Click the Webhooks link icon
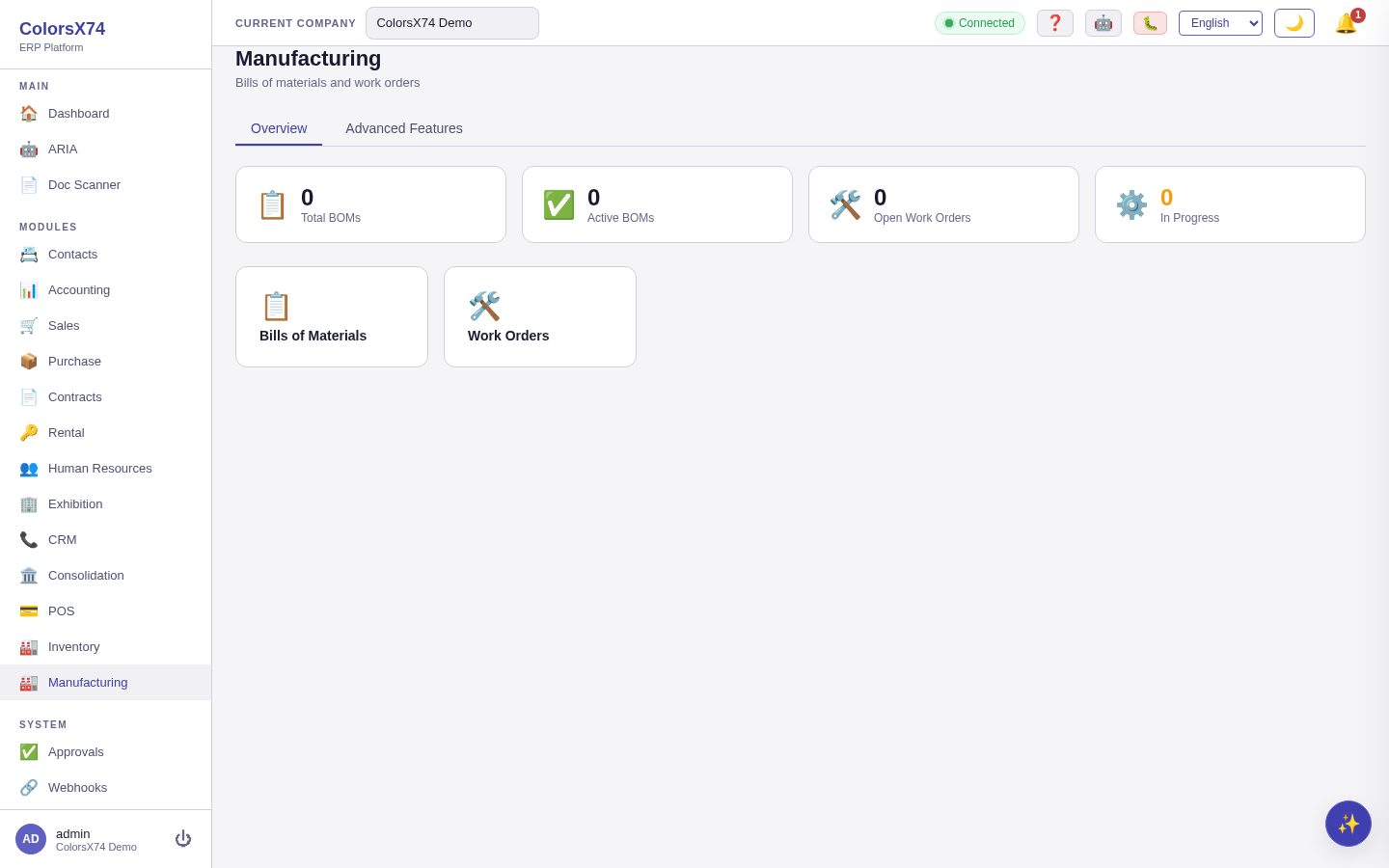1389x868 pixels. [29, 787]
